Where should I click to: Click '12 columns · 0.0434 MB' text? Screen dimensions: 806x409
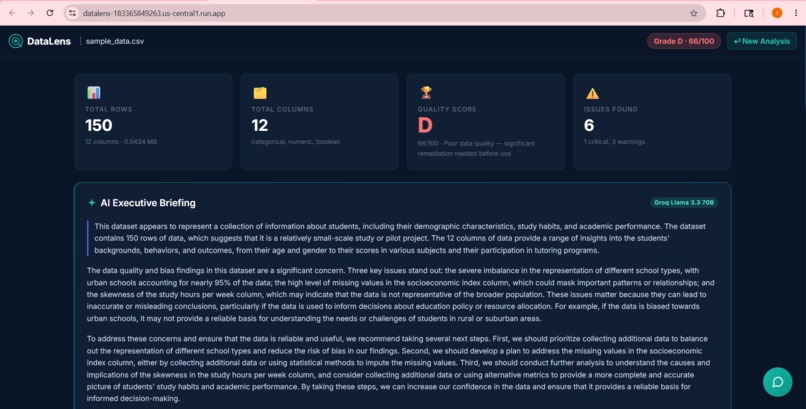click(x=121, y=142)
